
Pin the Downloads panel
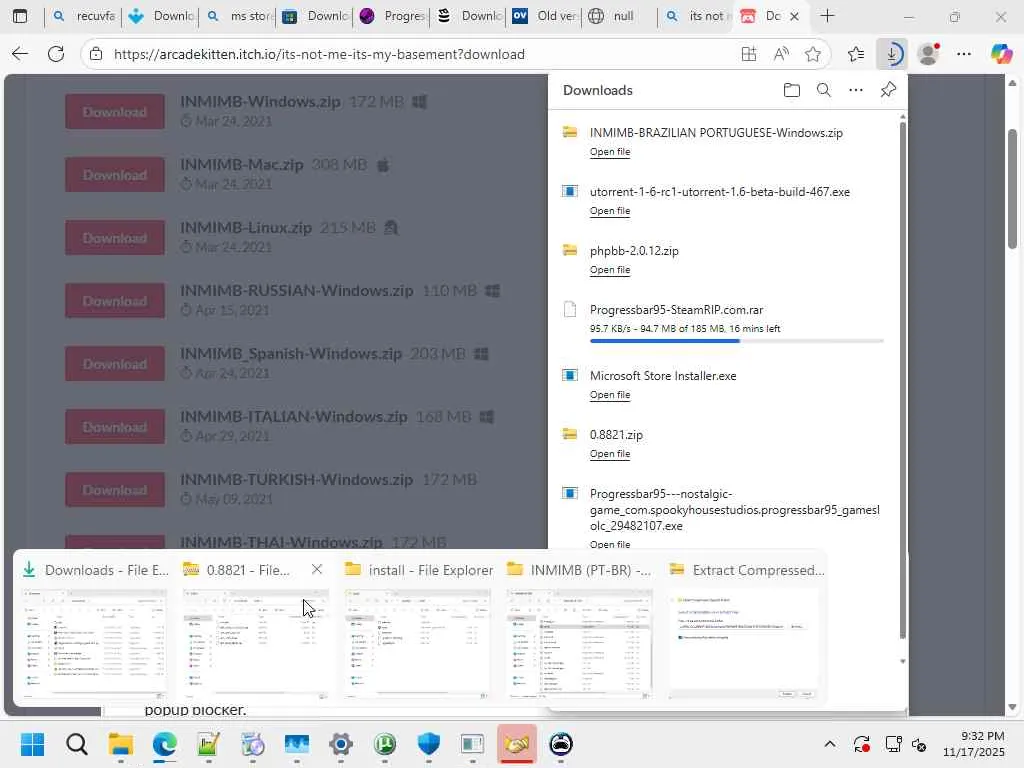coord(888,90)
